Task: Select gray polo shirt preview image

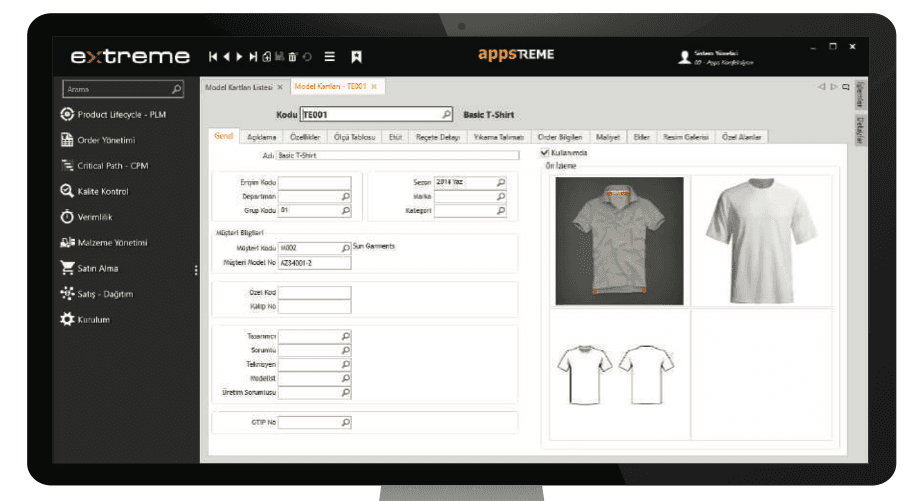Action: pos(619,241)
